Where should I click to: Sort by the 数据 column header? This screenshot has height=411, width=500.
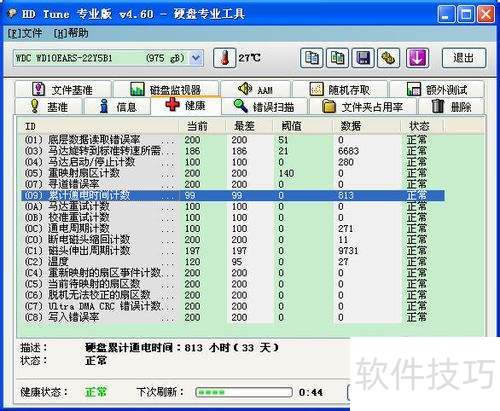click(x=367, y=126)
